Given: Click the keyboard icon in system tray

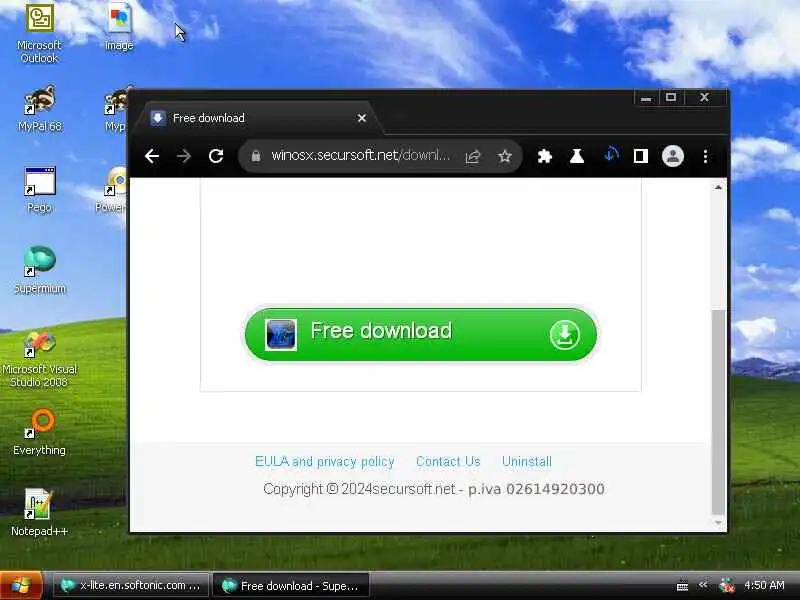Looking at the screenshot, I should click(682, 586).
